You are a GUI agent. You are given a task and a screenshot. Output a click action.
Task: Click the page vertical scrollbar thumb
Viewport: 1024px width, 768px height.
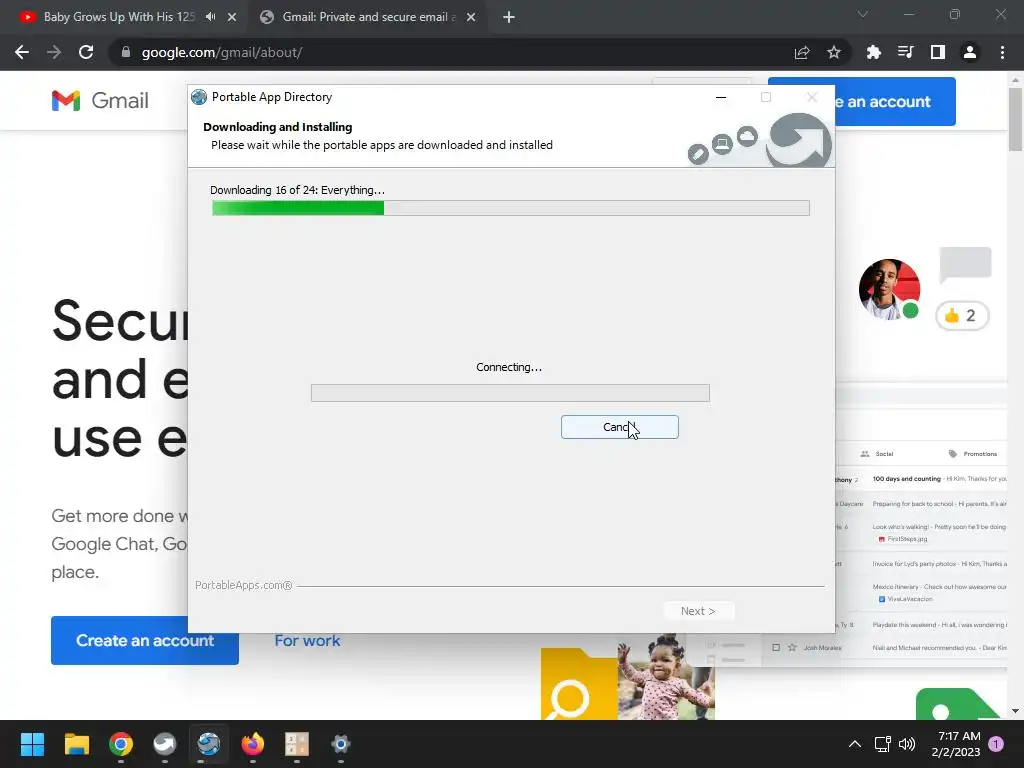click(1015, 119)
